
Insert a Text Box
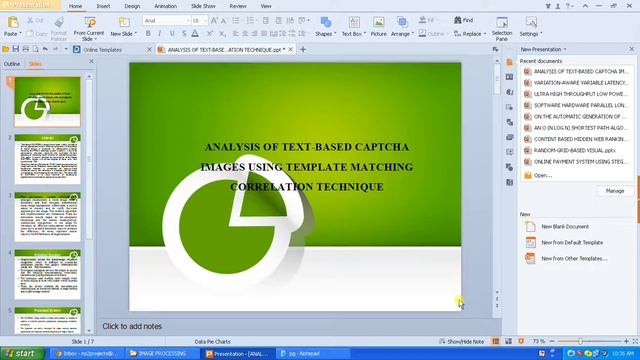(x=353, y=27)
